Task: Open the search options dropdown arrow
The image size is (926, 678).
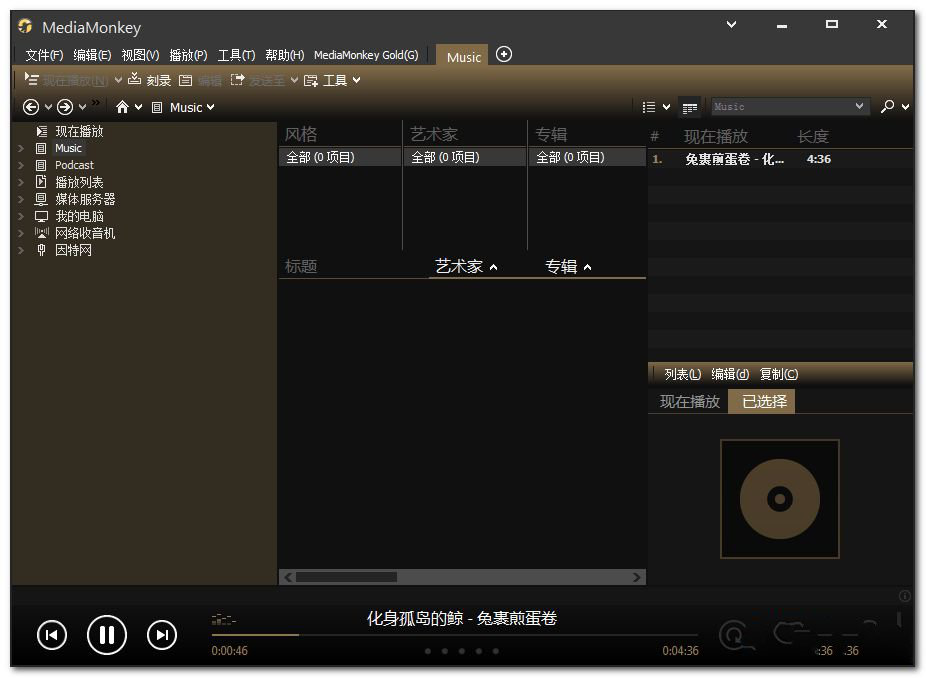Action: pyautogui.click(x=905, y=107)
